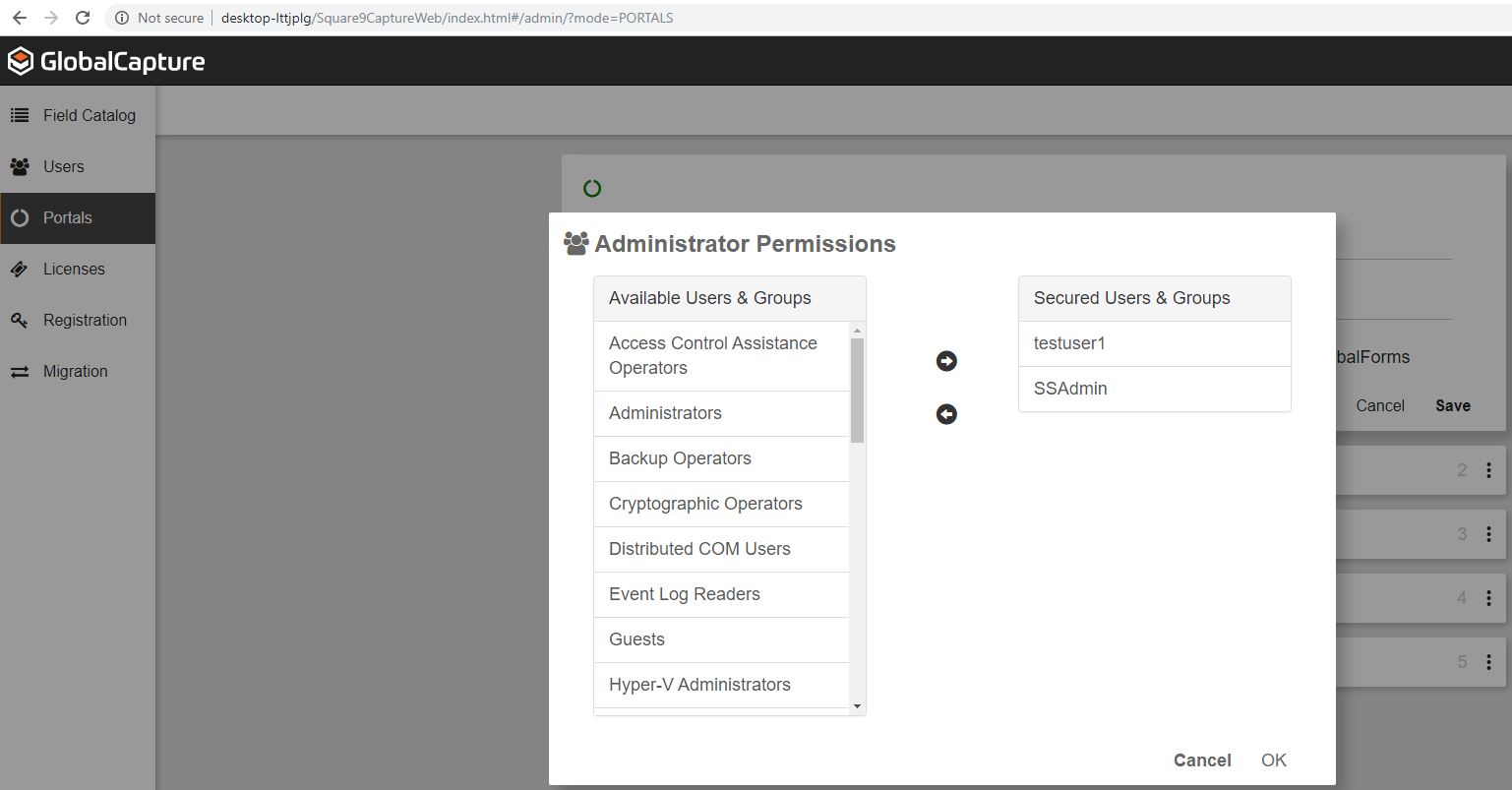
Task: Click the Licenses ticket icon
Action: pyautogui.click(x=20, y=269)
